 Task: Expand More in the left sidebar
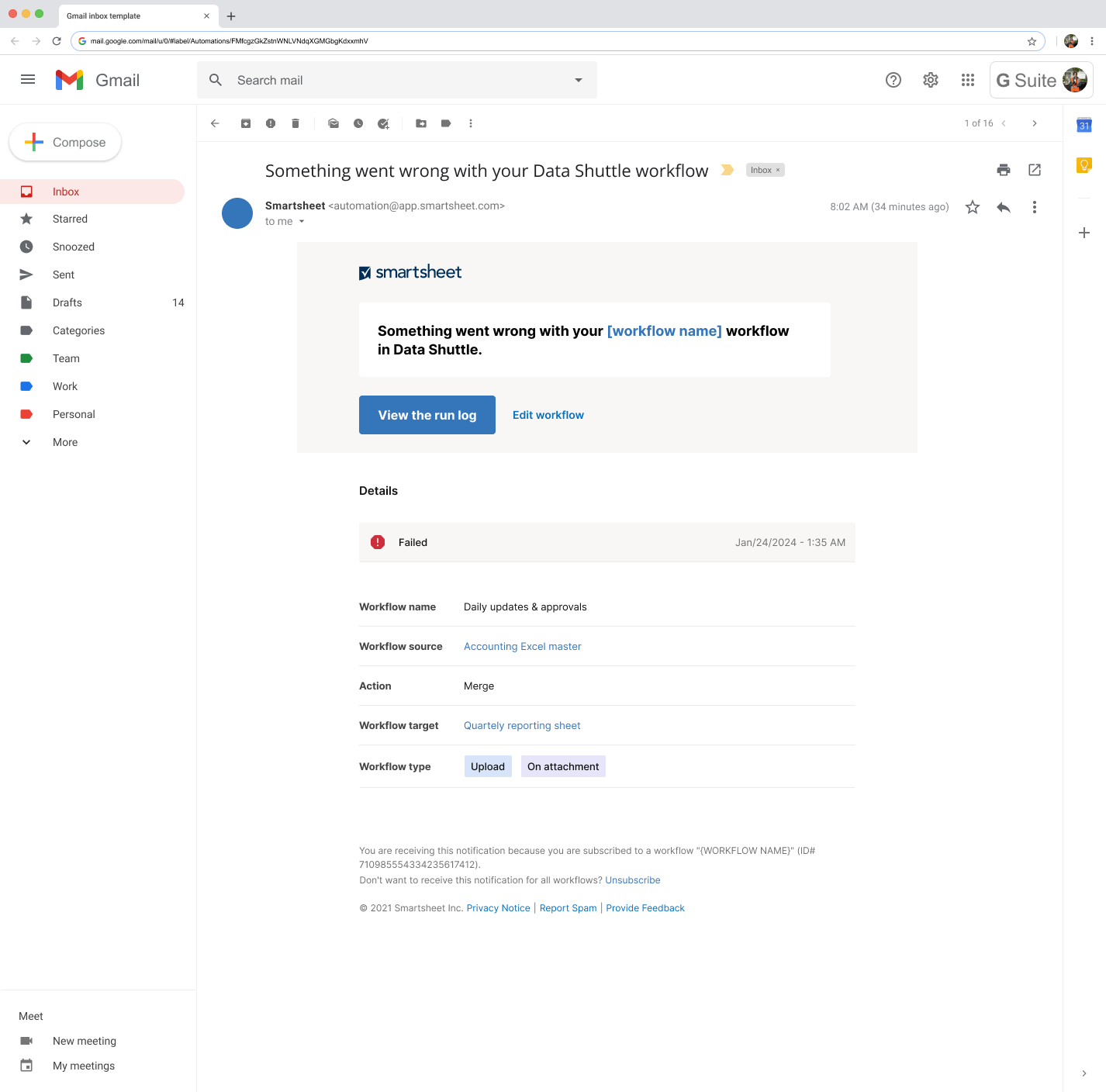point(65,442)
